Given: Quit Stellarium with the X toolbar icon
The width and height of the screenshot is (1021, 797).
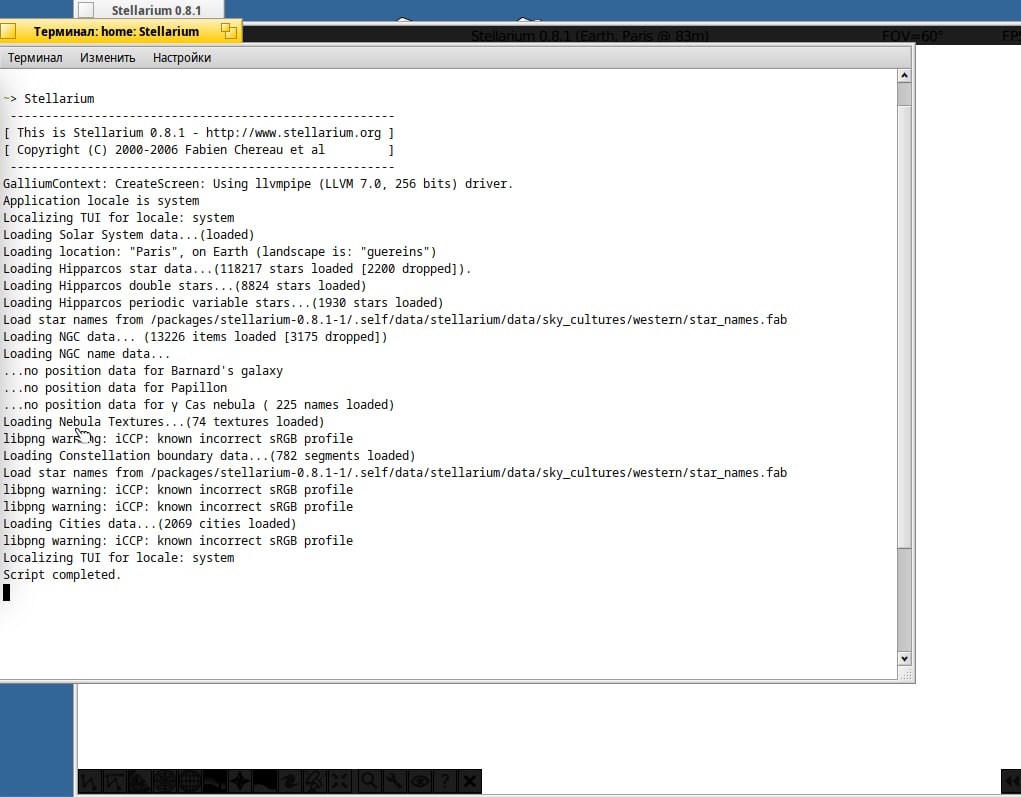Looking at the screenshot, I should pos(469,781).
